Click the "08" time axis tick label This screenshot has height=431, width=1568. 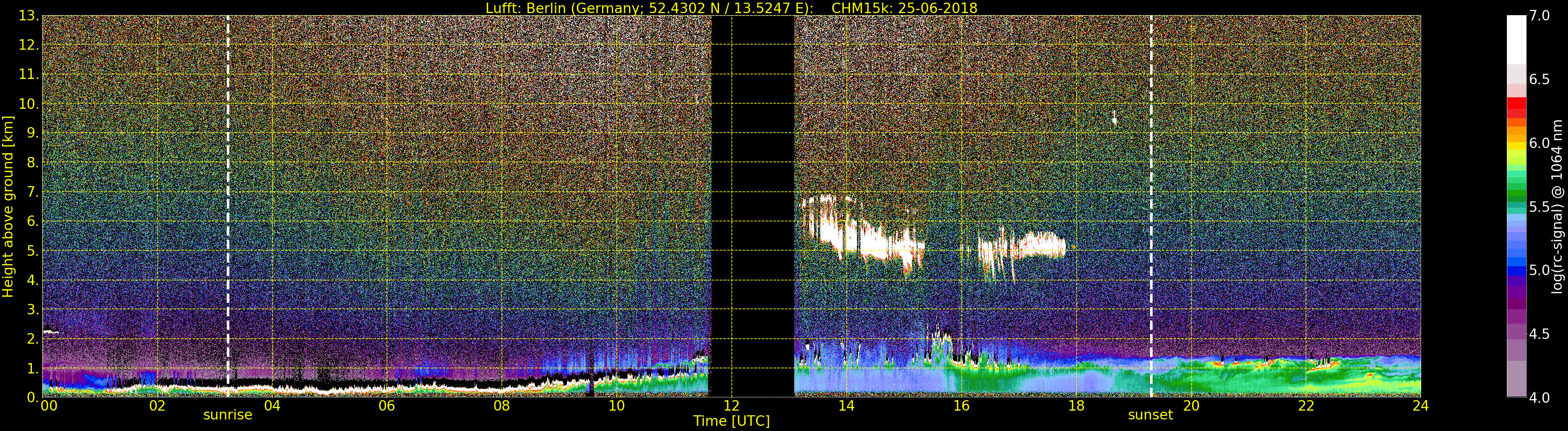tap(502, 405)
